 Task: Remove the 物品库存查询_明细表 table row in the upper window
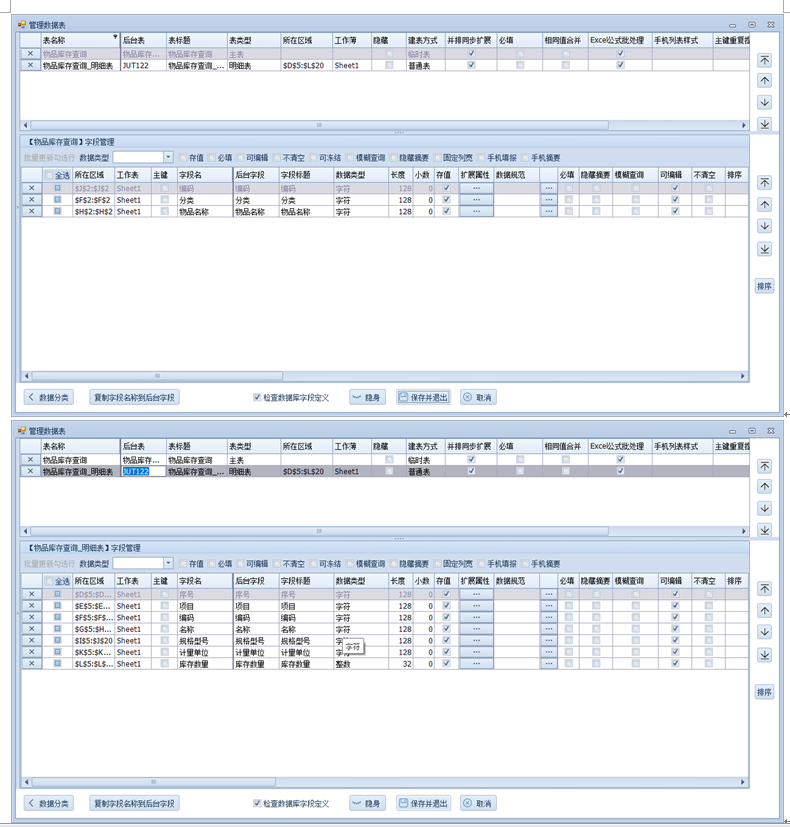(30, 65)
